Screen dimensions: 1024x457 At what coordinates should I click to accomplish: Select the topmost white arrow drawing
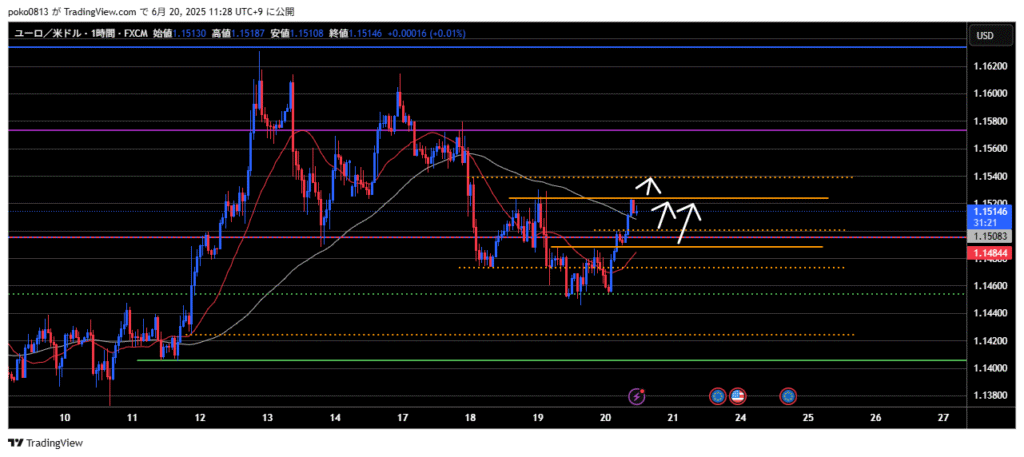(651, 183)
